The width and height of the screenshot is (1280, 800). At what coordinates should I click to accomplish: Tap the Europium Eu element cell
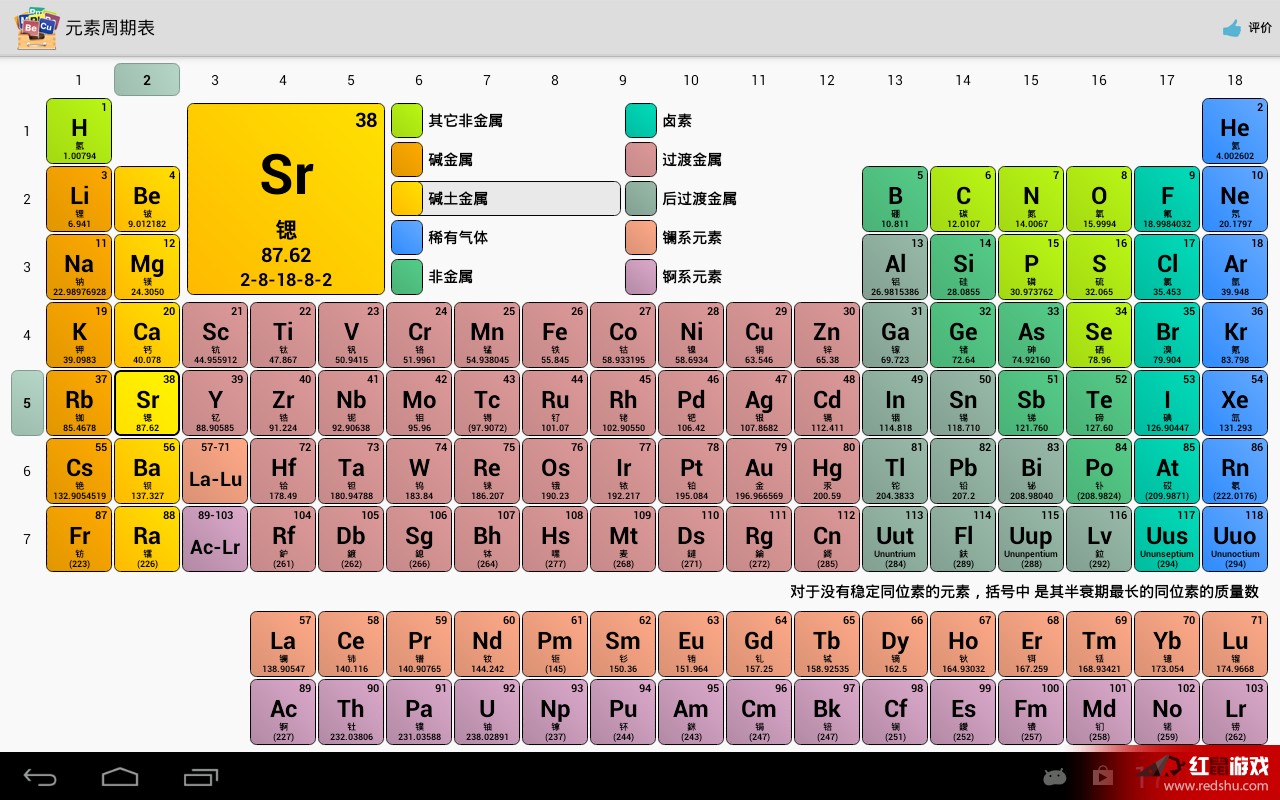coord(691,644)
